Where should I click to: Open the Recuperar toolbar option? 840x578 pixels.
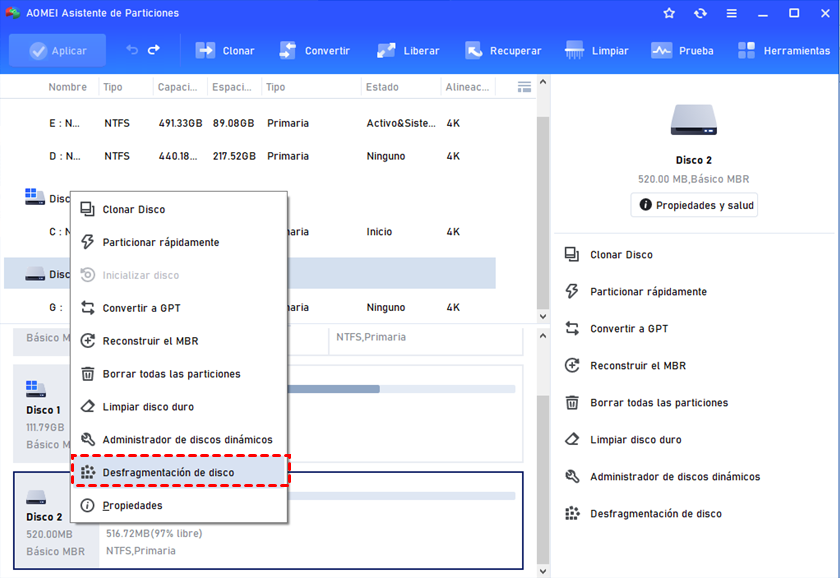[503, 50]
